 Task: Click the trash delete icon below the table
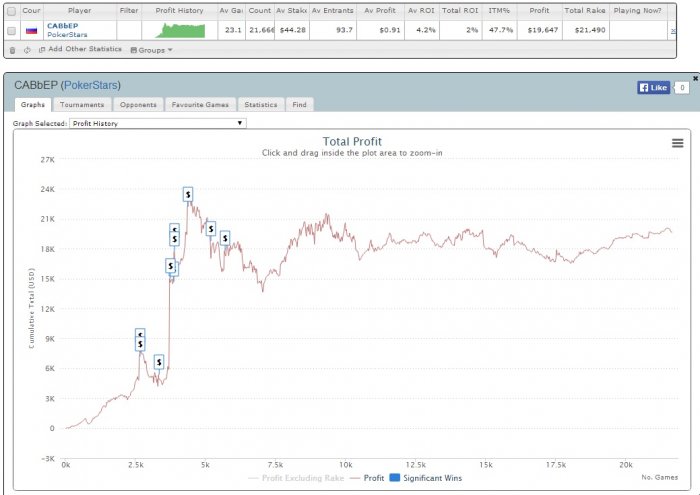click(12, 50)
